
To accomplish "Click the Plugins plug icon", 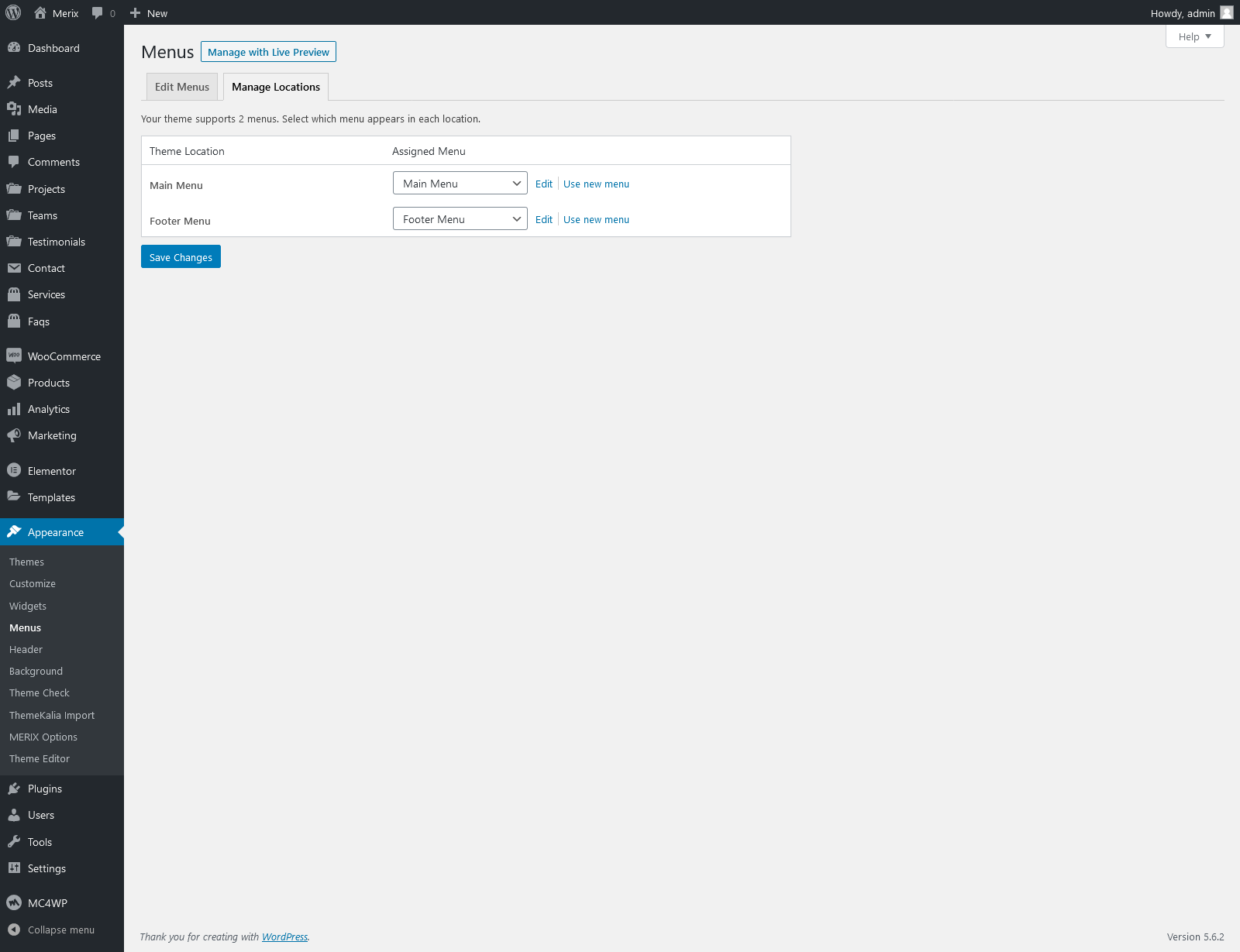I will click(14, 788).
